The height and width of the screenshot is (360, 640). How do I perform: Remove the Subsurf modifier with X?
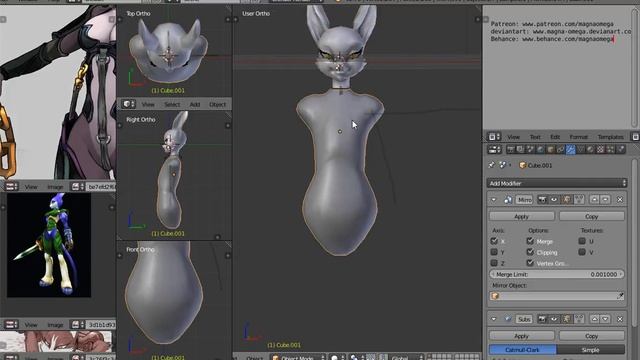click(x=620, y=319)
